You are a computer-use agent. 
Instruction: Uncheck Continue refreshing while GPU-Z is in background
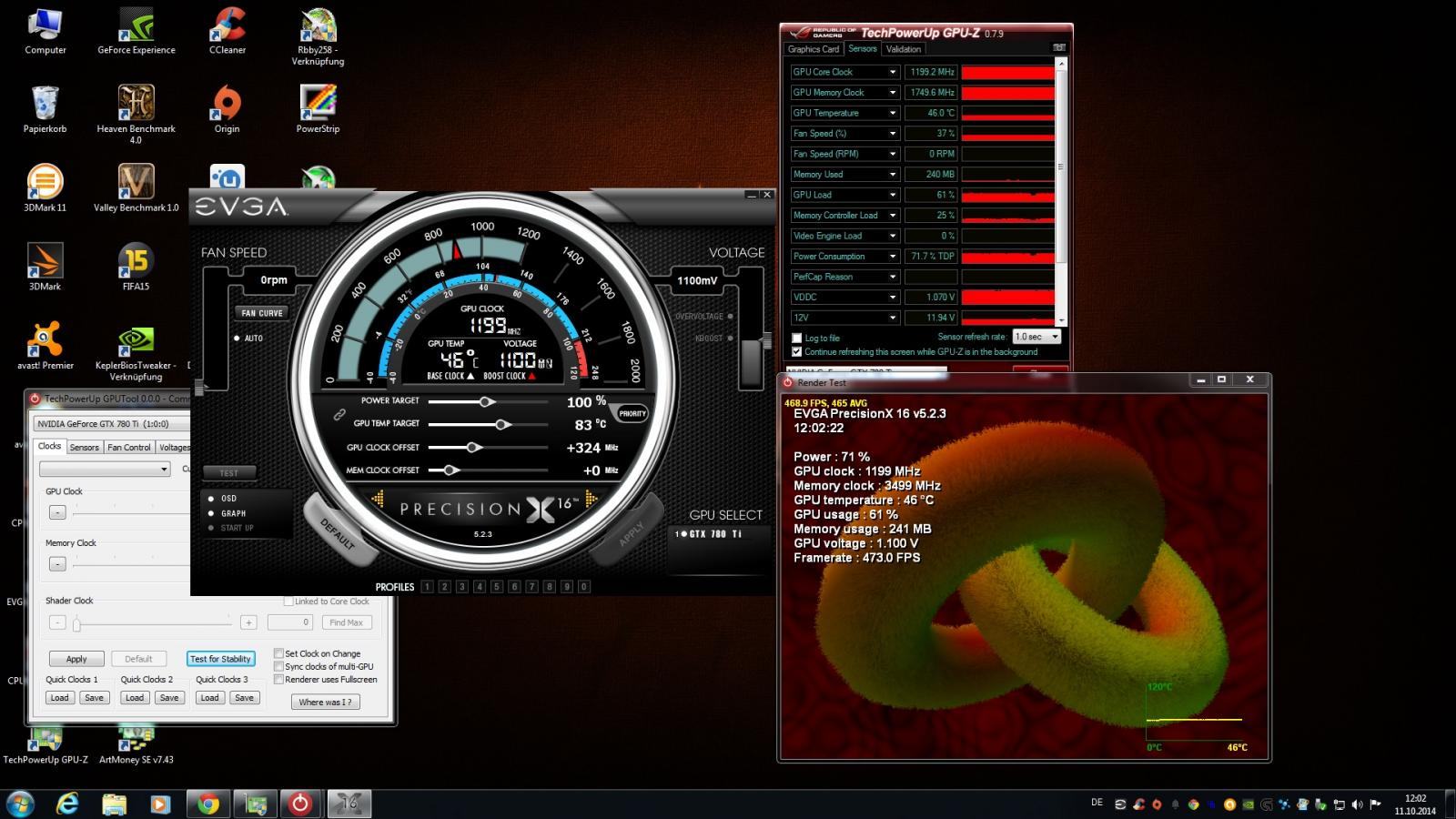pyautogui.click(x=797, y=352)
